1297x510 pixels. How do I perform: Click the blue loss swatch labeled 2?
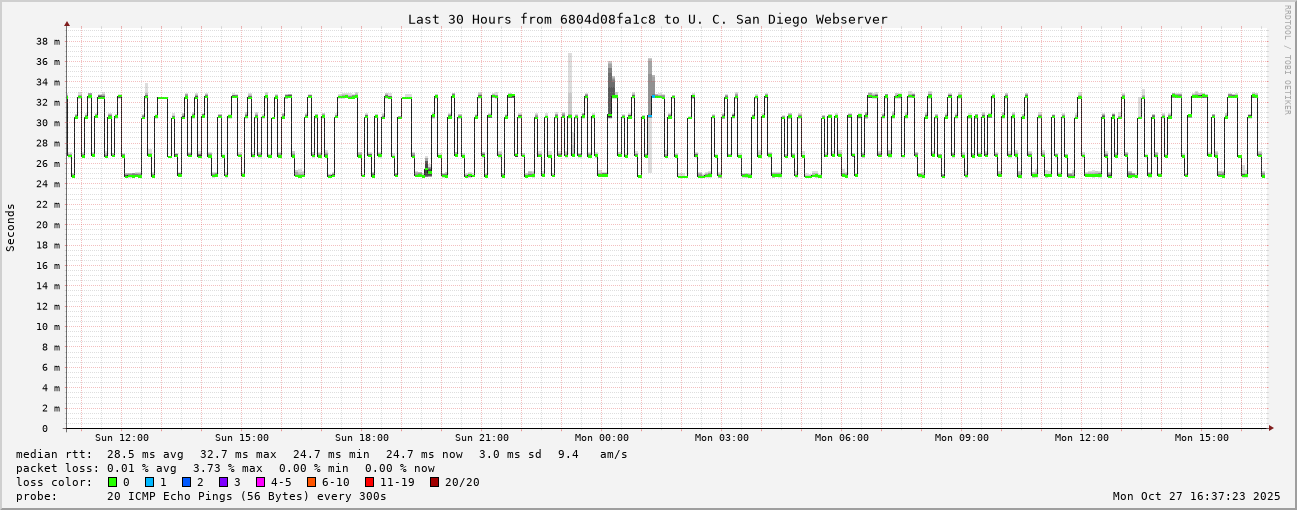(187, 482)
